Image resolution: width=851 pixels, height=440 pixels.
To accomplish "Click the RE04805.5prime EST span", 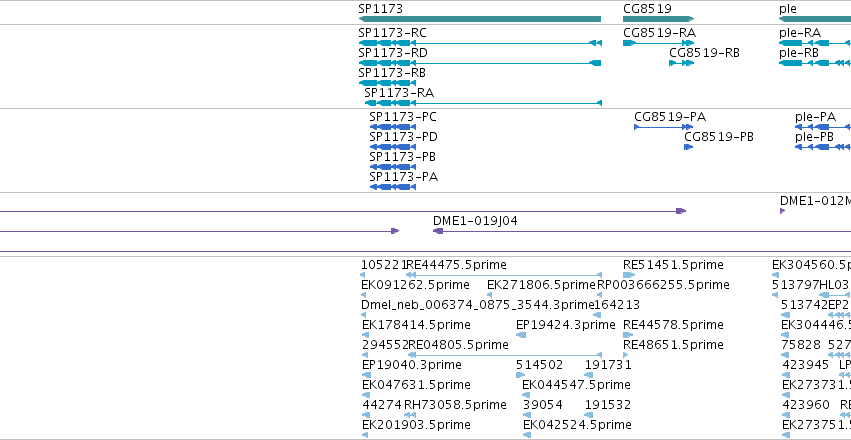I will (x=504, y=356).
